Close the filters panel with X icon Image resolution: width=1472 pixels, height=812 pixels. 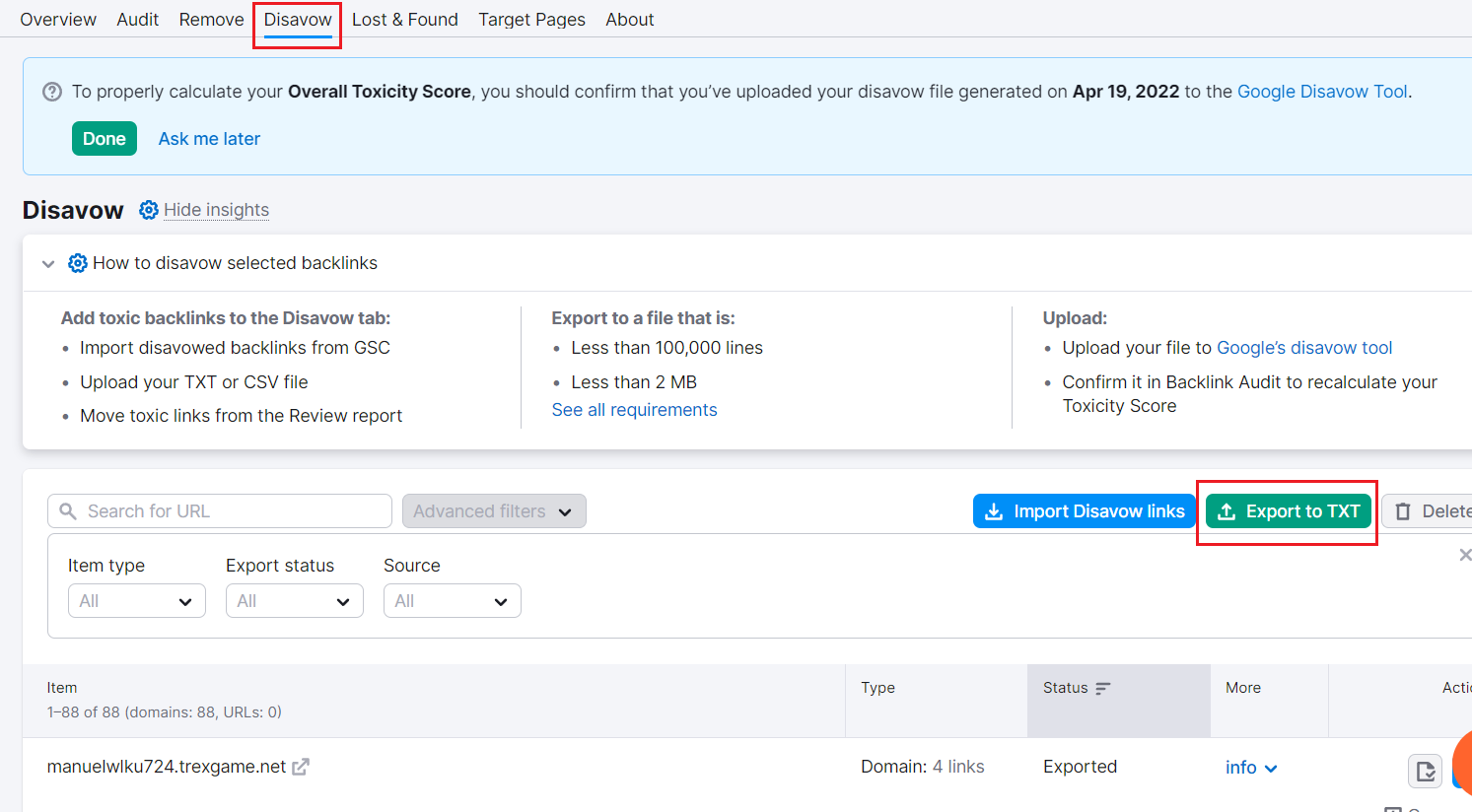tap(1464, 556)
